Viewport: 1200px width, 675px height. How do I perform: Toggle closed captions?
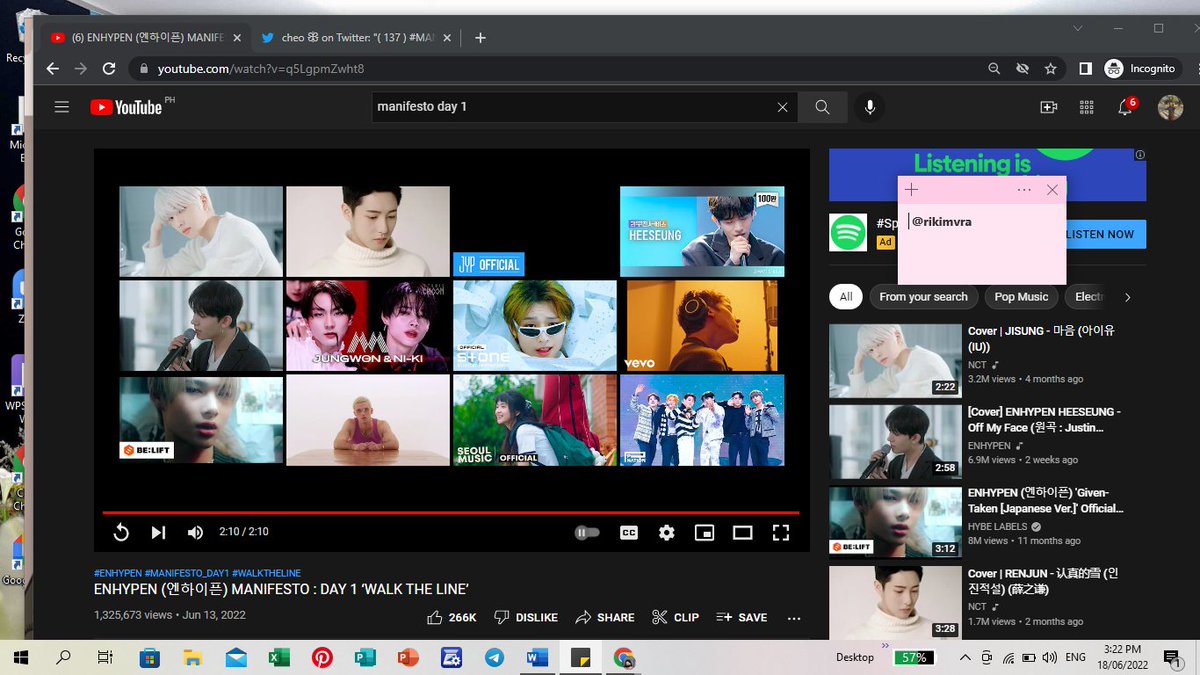click(x=629, y=533)
